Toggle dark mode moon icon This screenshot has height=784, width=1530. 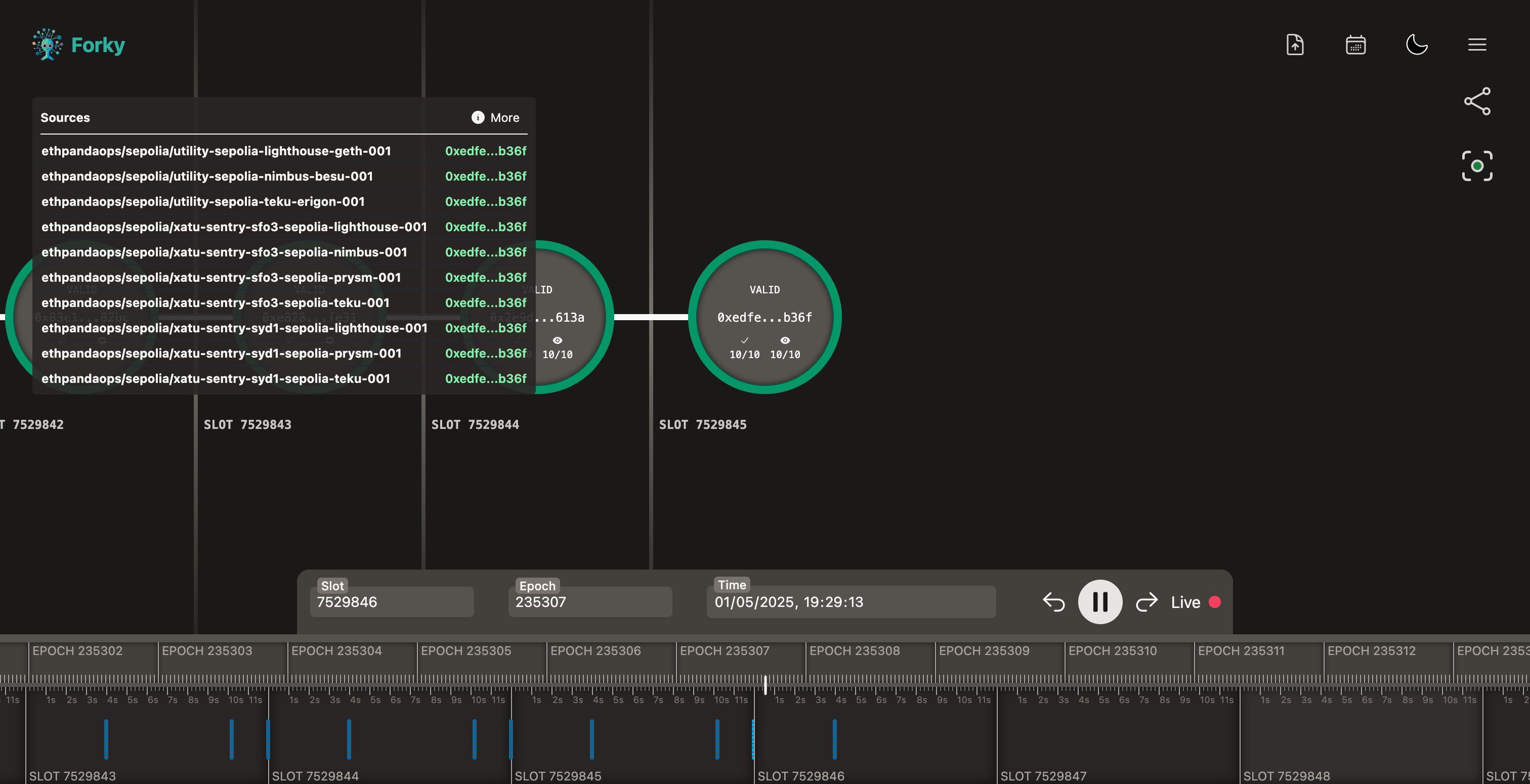1417,45
